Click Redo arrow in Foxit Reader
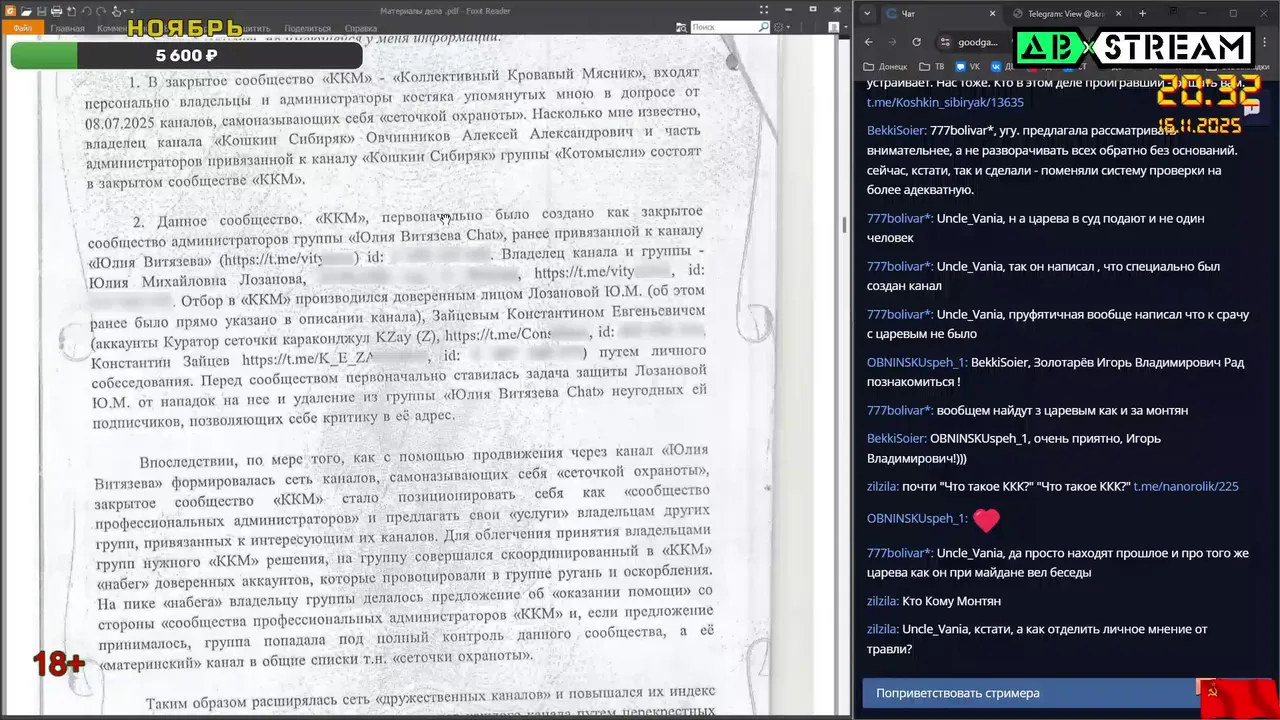Viewport: 1280px width, 720px height. (101, 11)
